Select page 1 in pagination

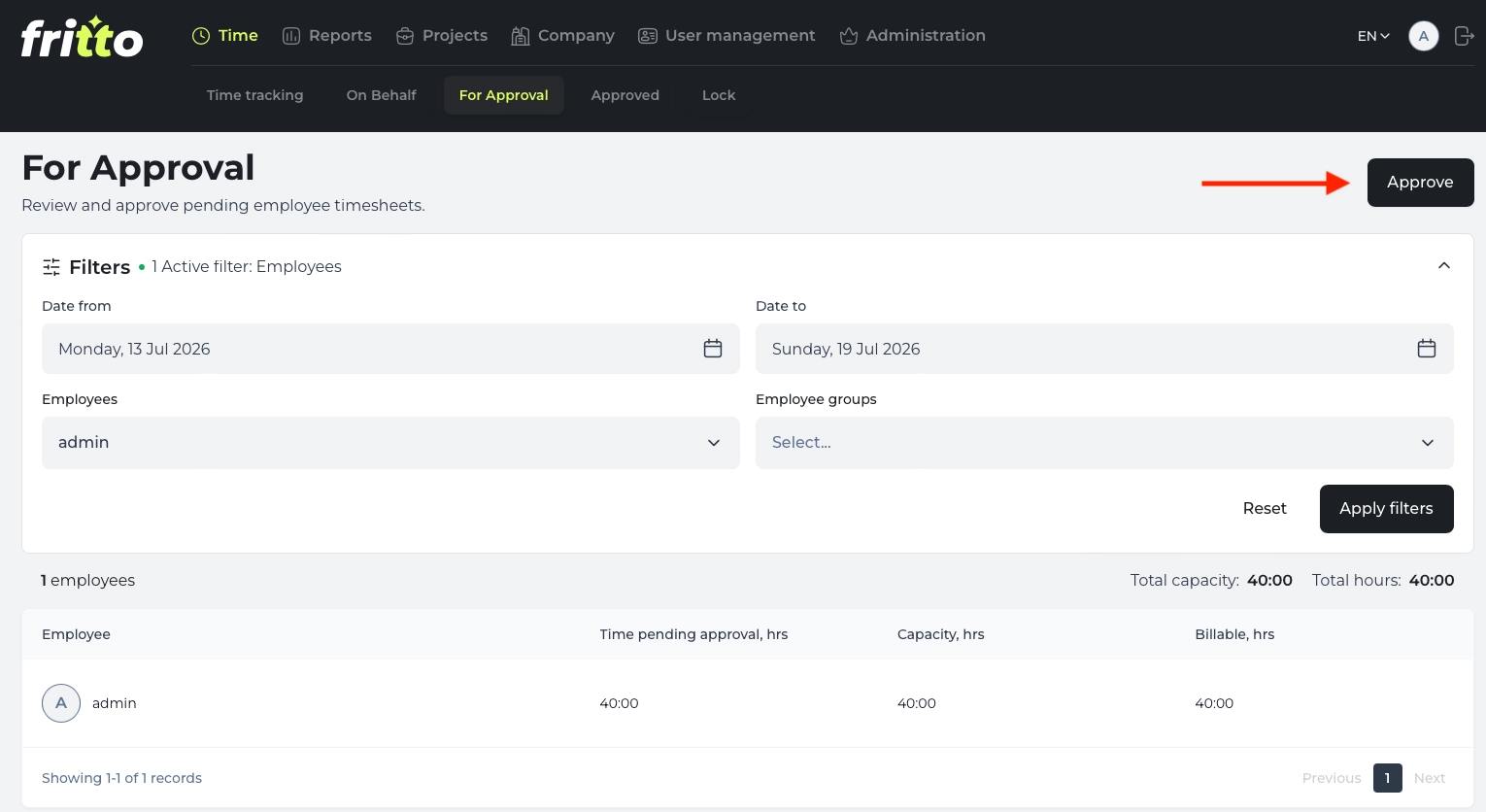click(x=1388, y=778)
